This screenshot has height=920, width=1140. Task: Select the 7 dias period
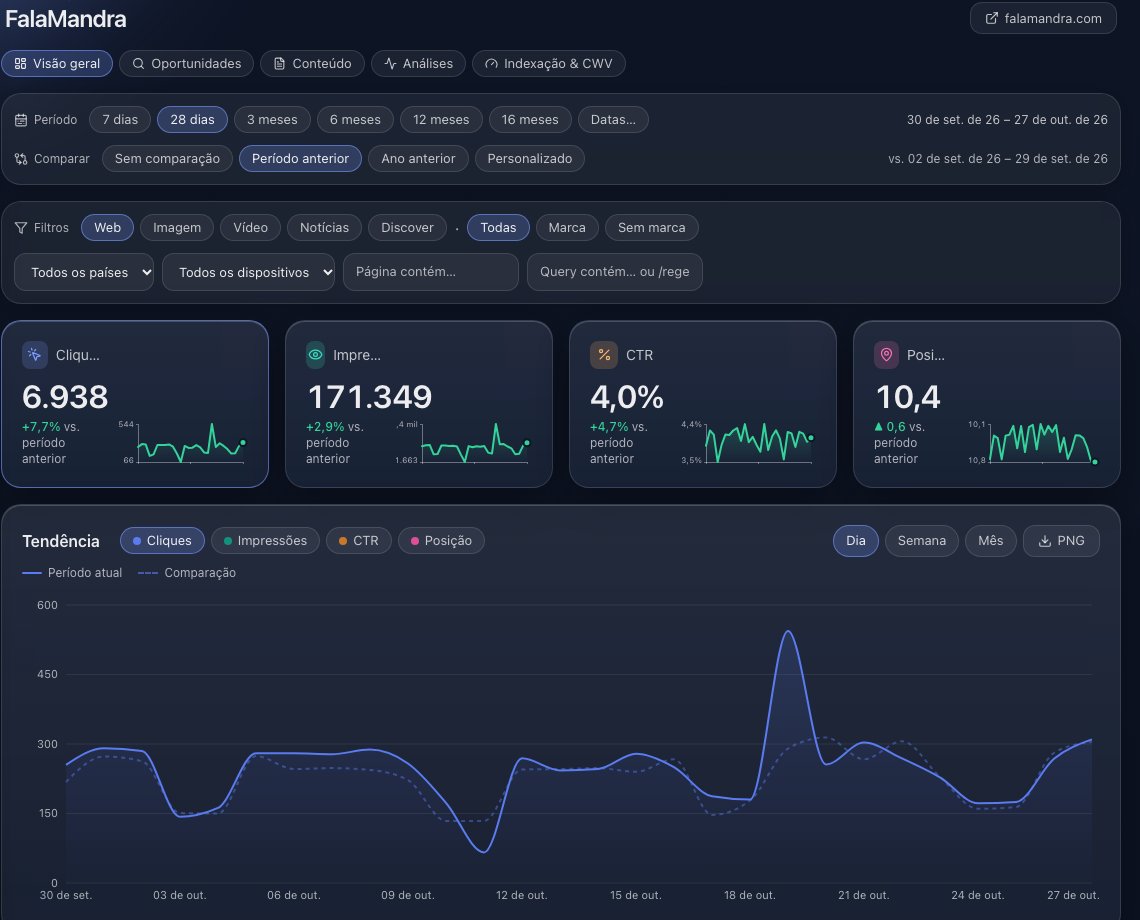click(120, 119)
